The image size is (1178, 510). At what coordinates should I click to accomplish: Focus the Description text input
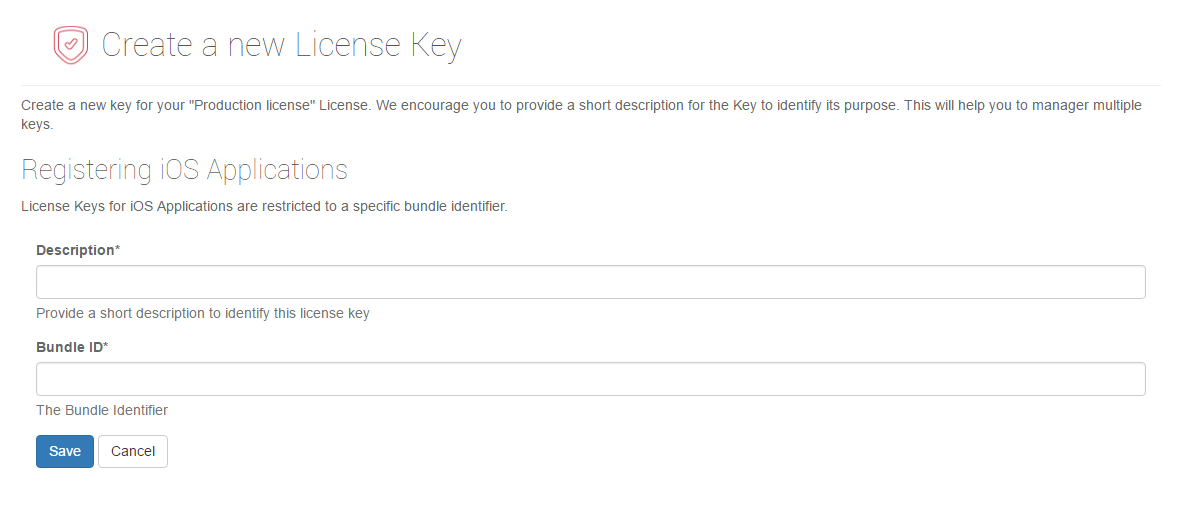click(590, 282)
